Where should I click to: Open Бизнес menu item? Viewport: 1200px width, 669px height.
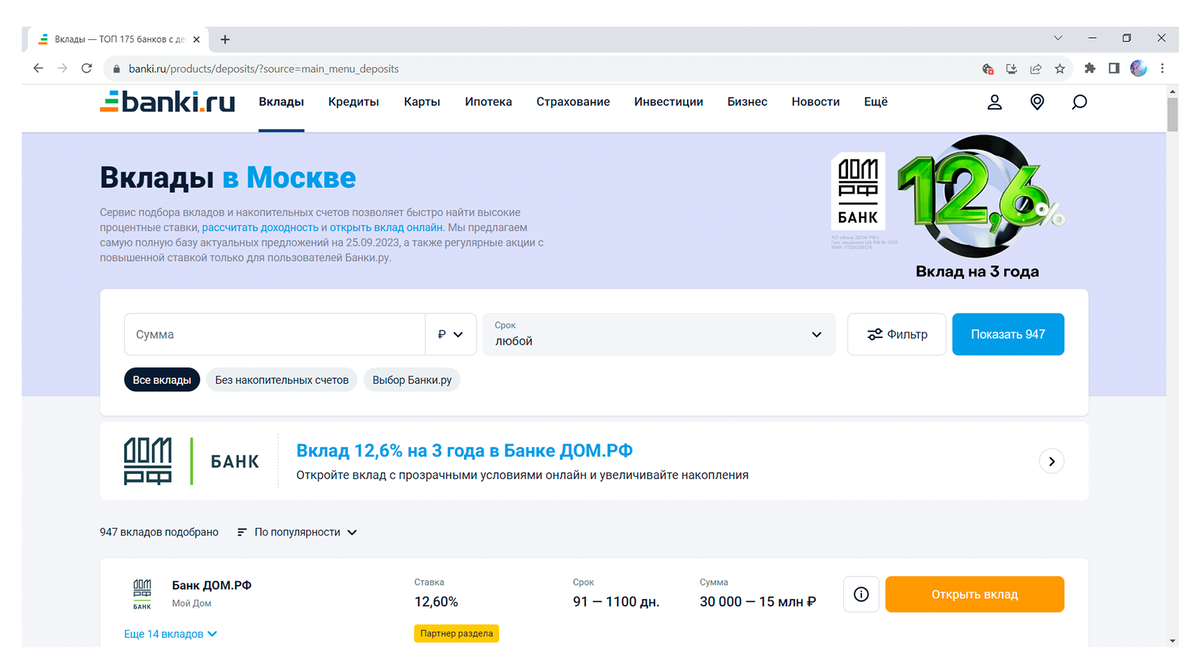[747, 102]
